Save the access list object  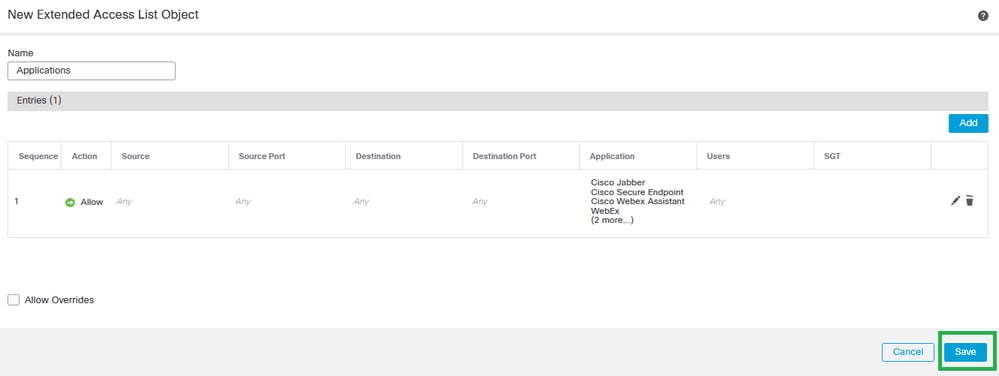pos(965,352)
